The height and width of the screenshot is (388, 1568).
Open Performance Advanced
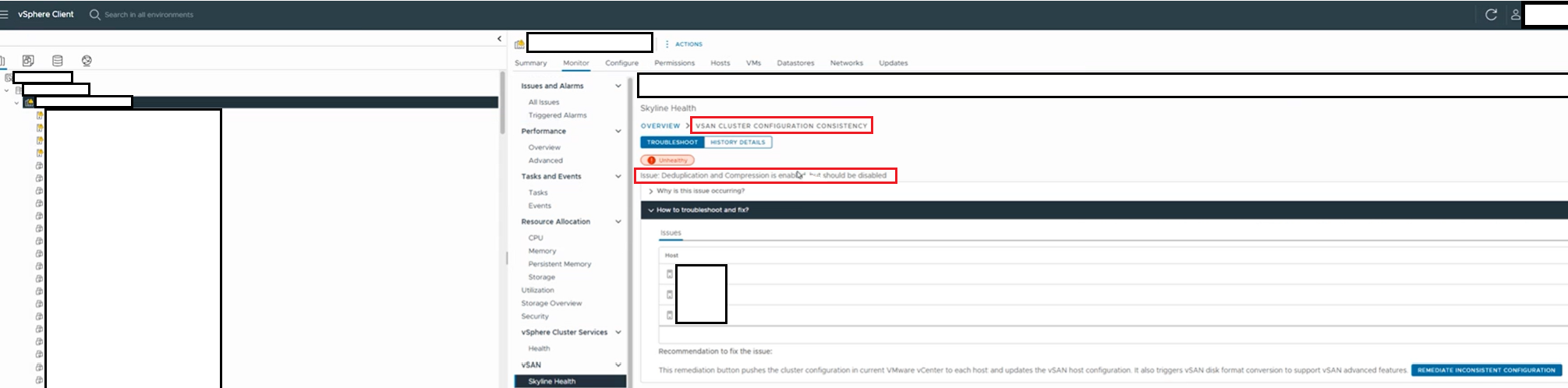(x=545, y=160)
